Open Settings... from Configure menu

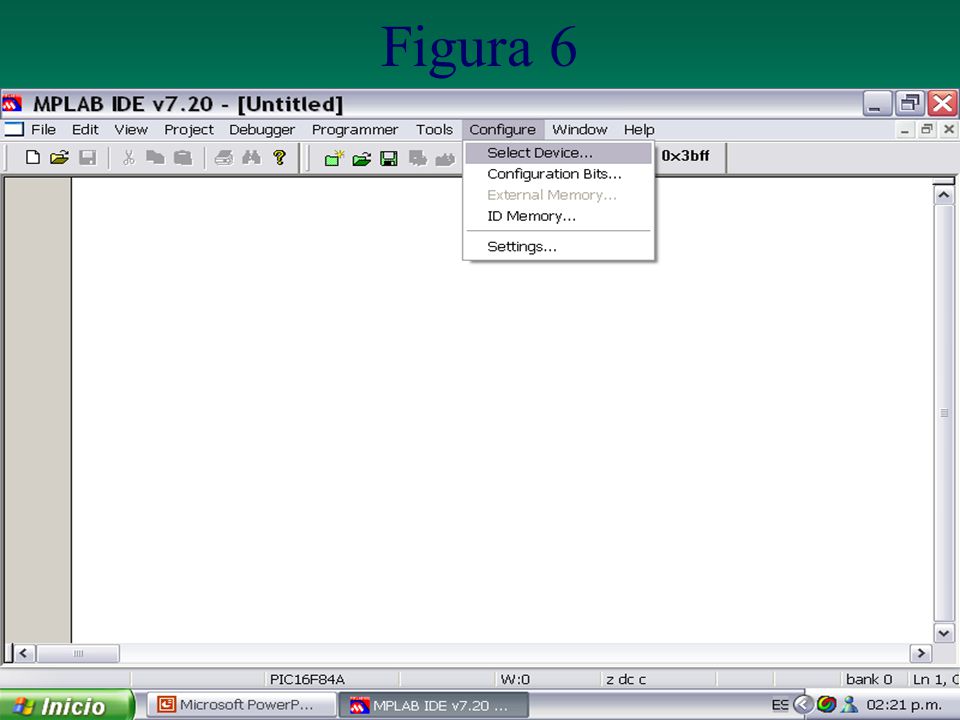(x=558, y=247)
